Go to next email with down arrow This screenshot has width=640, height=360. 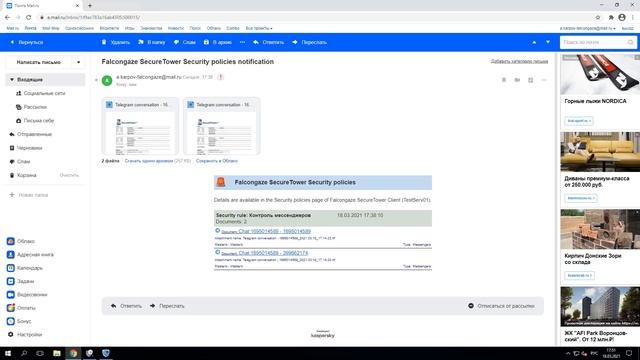pos(548,42)
